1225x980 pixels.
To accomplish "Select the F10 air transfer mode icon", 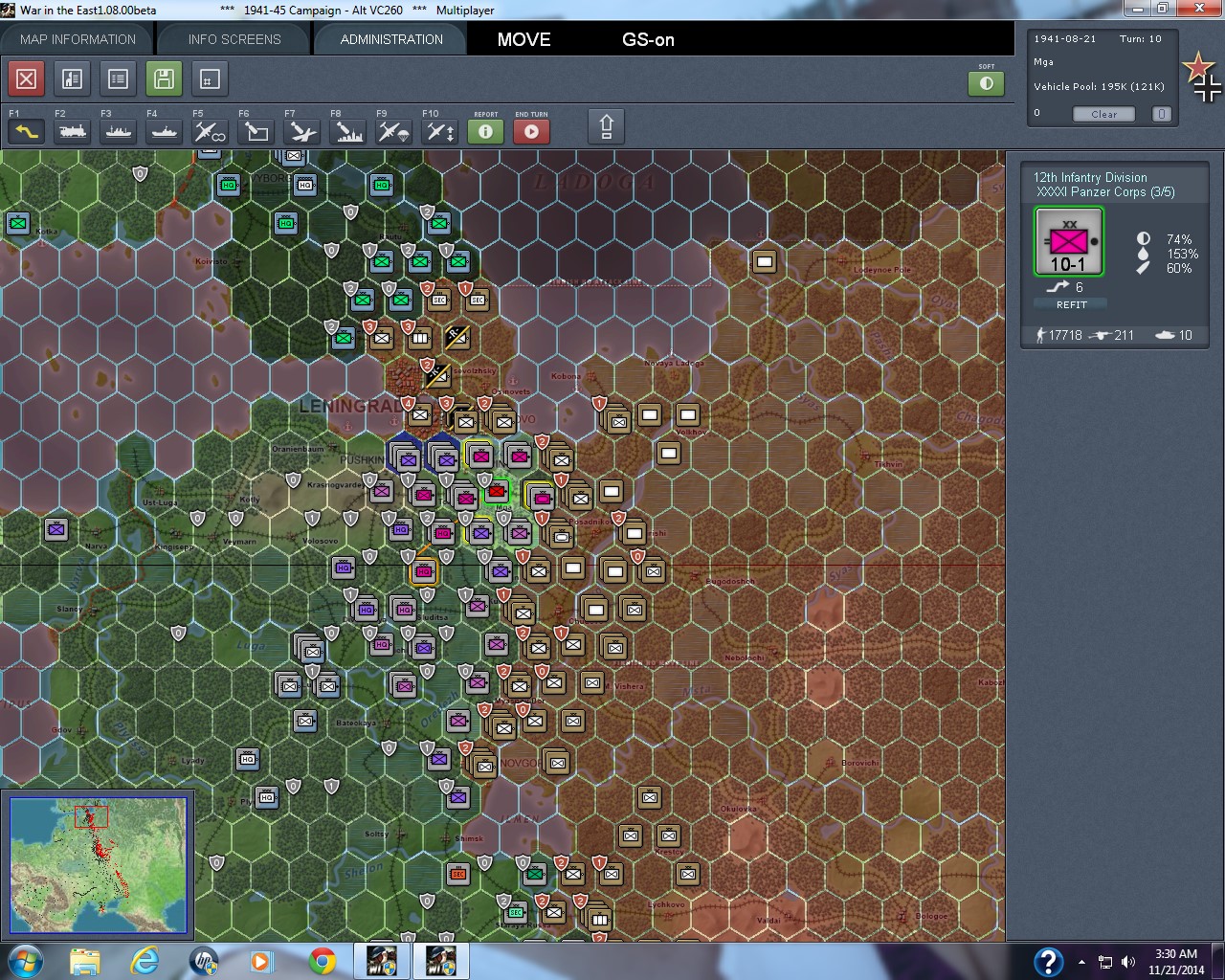I will 439,131.
